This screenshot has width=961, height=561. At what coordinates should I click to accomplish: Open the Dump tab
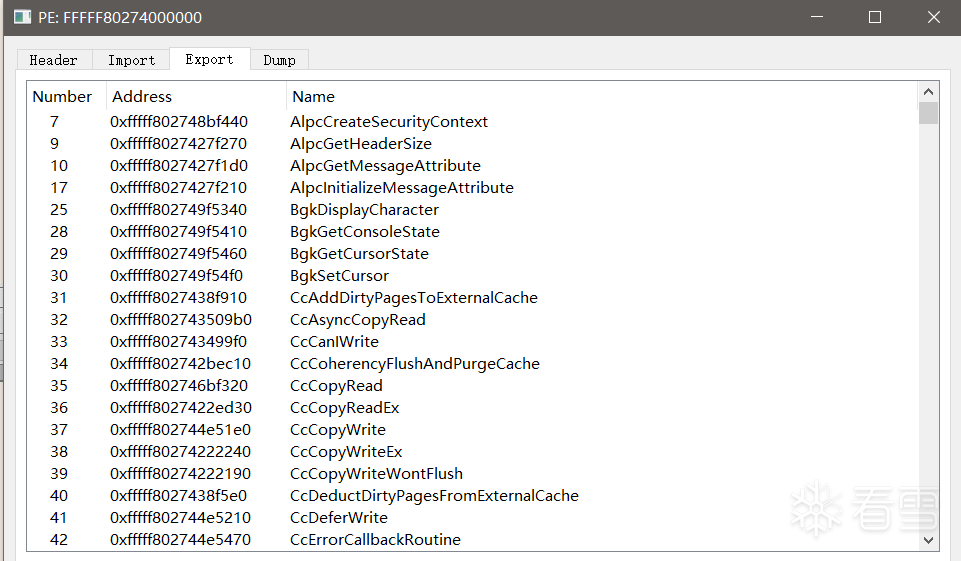pyautogui.click(x=279, y=60)
